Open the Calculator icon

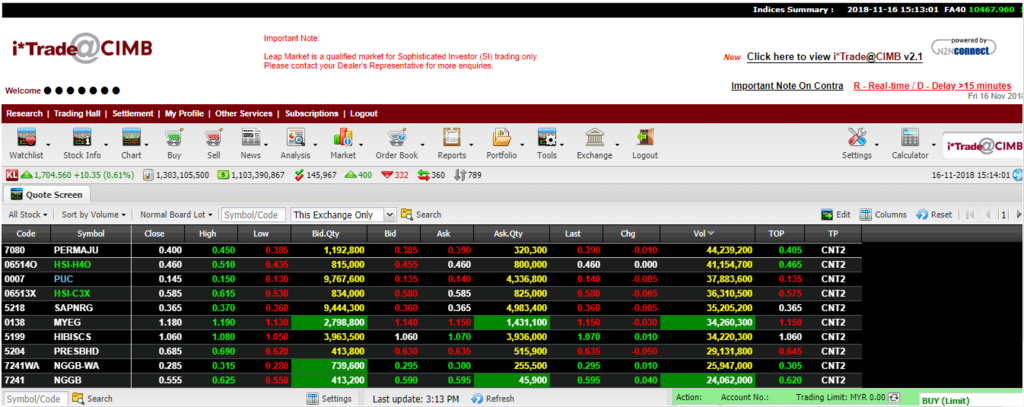(910, 138)
